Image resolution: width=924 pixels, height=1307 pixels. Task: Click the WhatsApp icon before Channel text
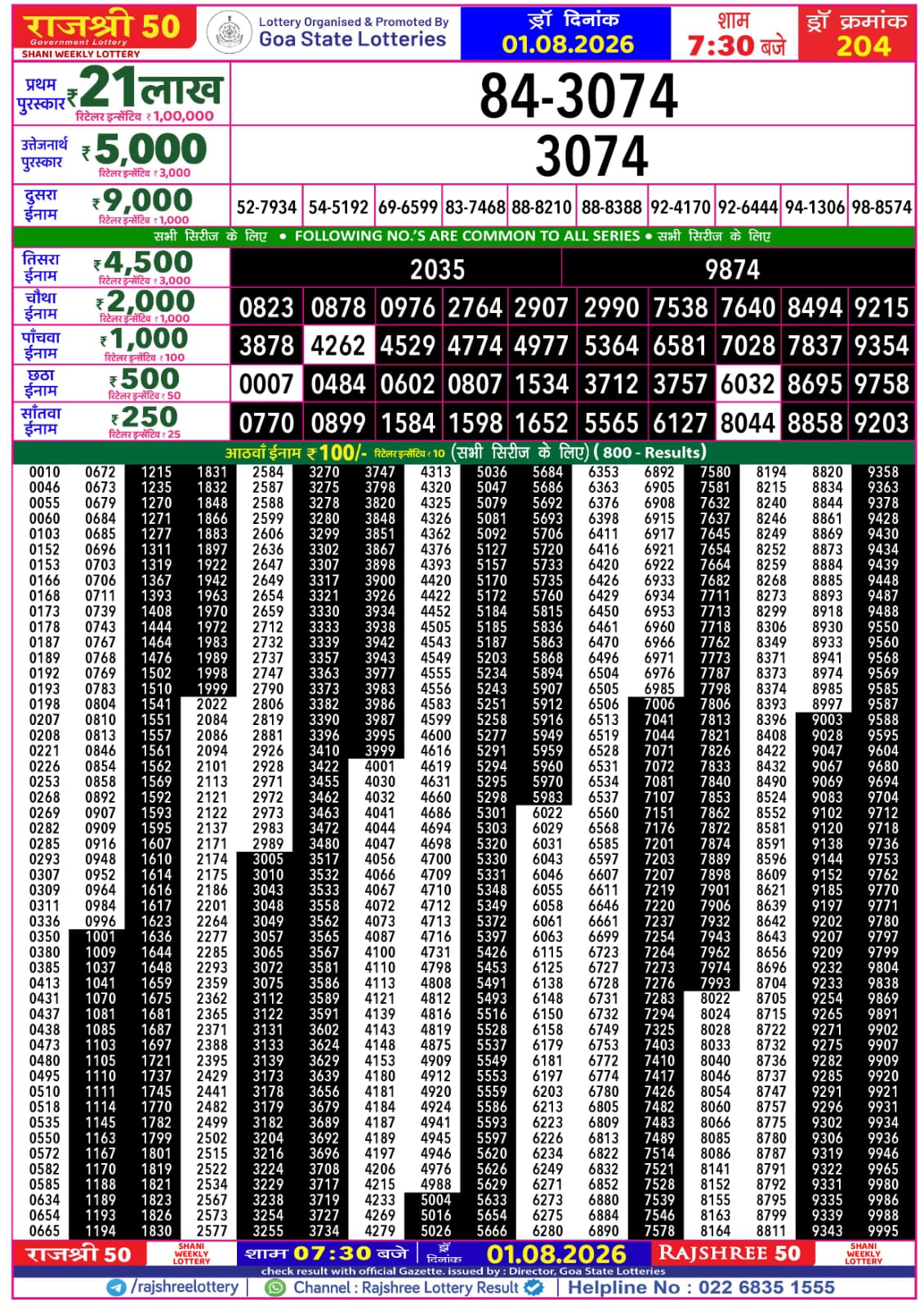(276, 1287)
